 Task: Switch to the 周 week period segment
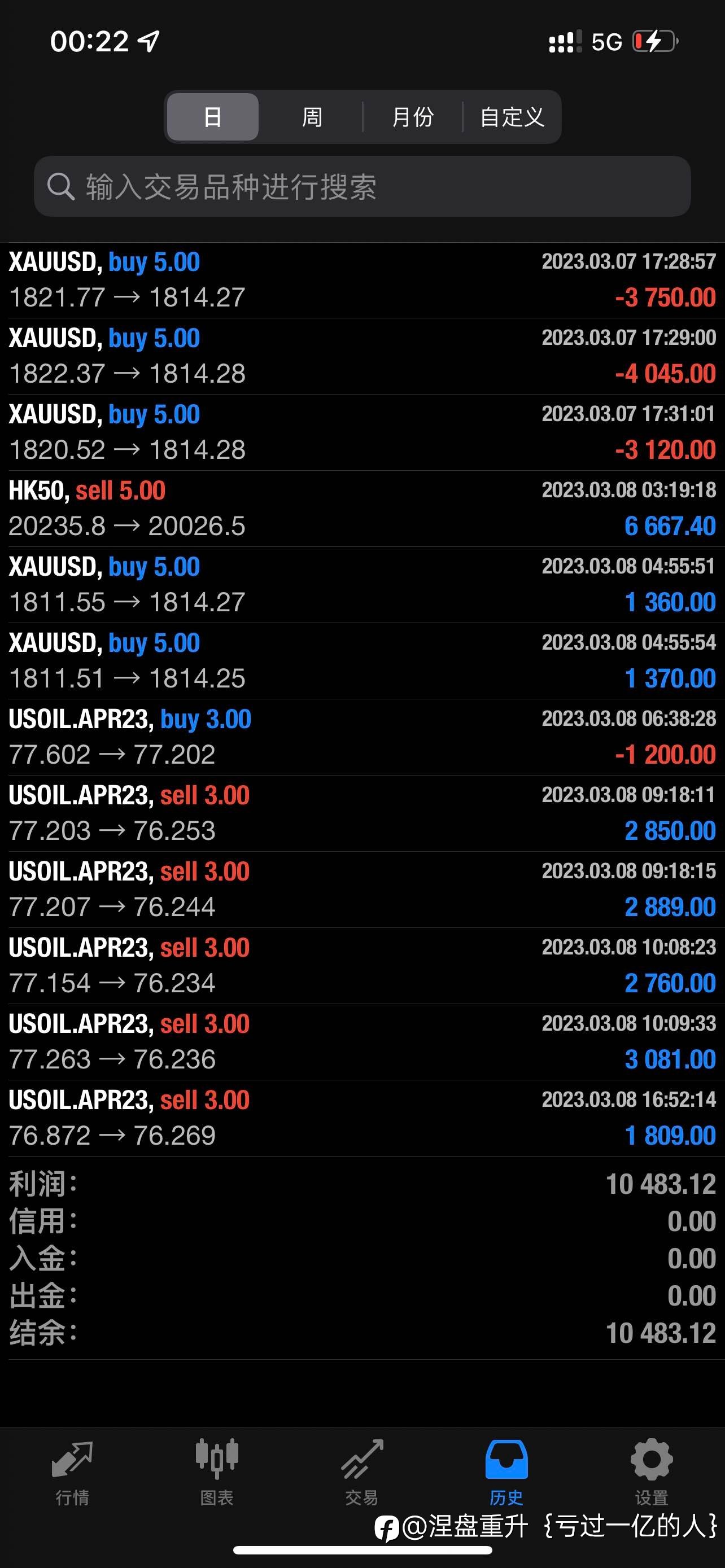coord(312,117)
